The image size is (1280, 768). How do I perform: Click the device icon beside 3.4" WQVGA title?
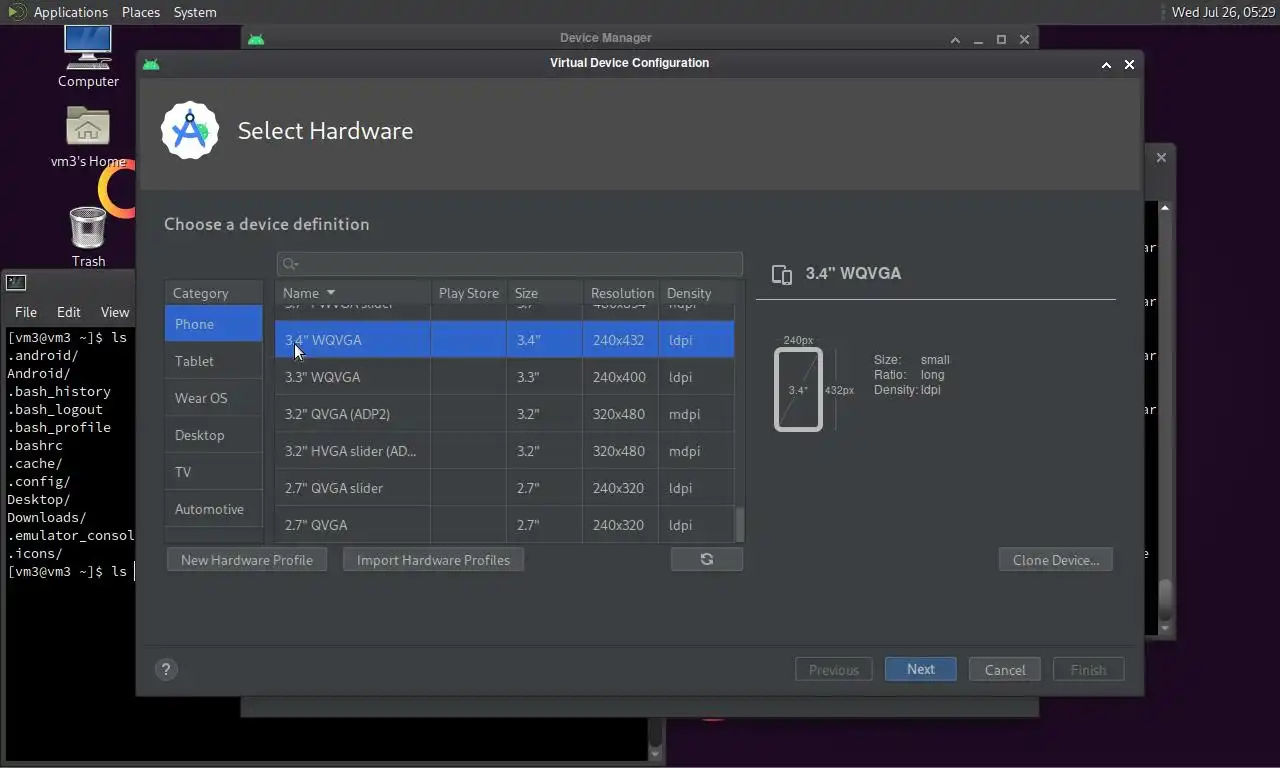[782, 274]
